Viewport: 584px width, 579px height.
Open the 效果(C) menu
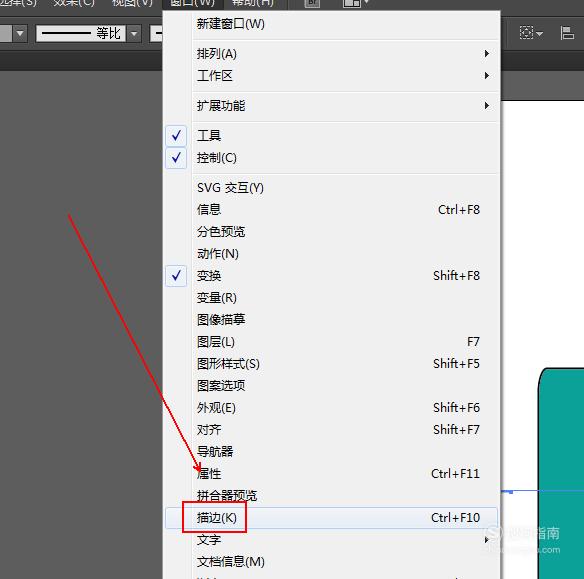pyautogui.click(x=74, y=3)
